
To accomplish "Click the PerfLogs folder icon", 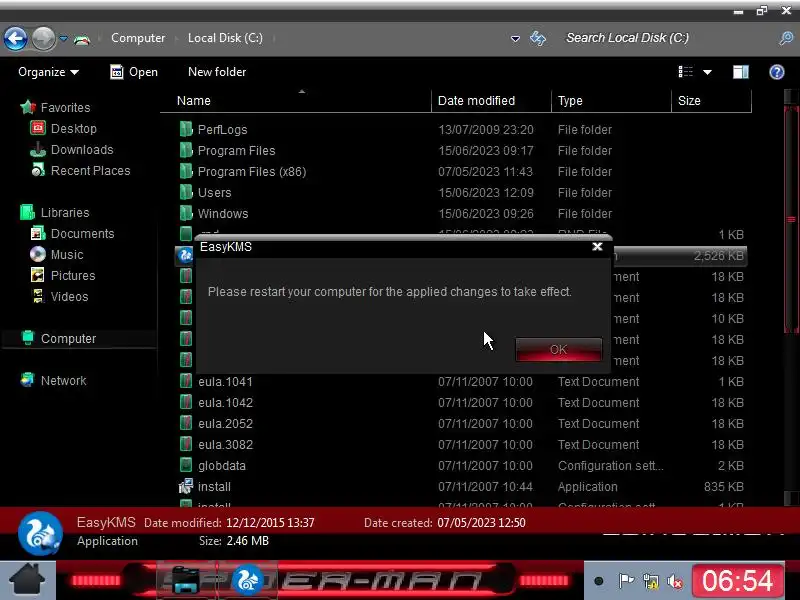I will pyautogui.click(x=186, y=129).
